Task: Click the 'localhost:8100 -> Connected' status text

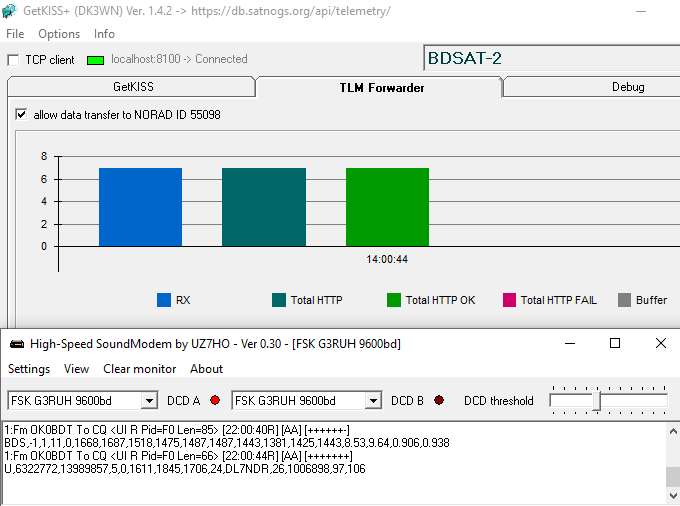Action: click(179, 59)
